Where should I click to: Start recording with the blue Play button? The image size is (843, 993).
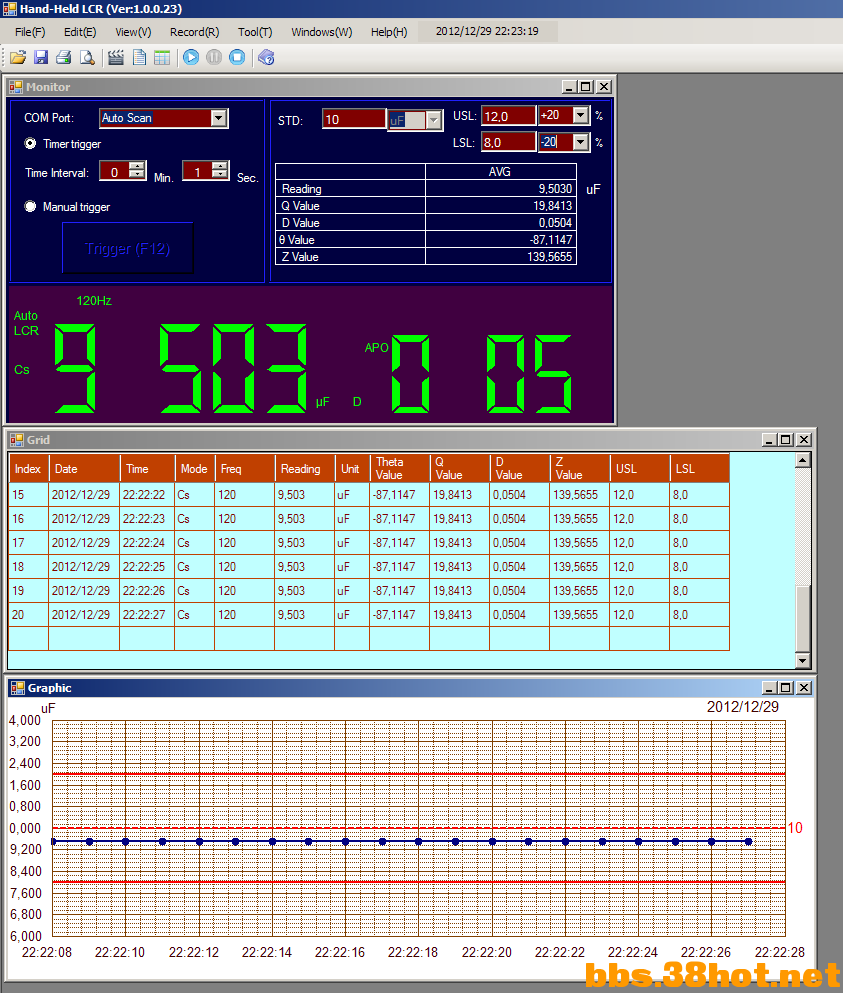[x=191, y=58]
